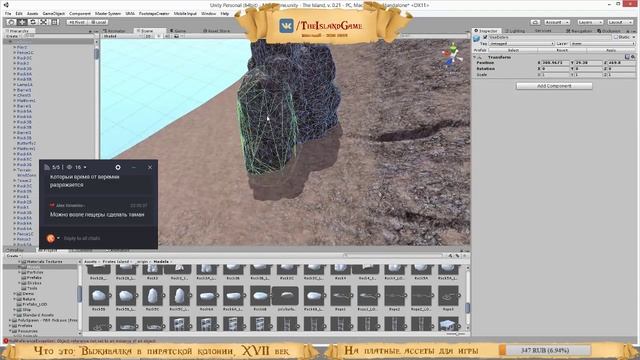Expand the Standard Assets folder

15,315
